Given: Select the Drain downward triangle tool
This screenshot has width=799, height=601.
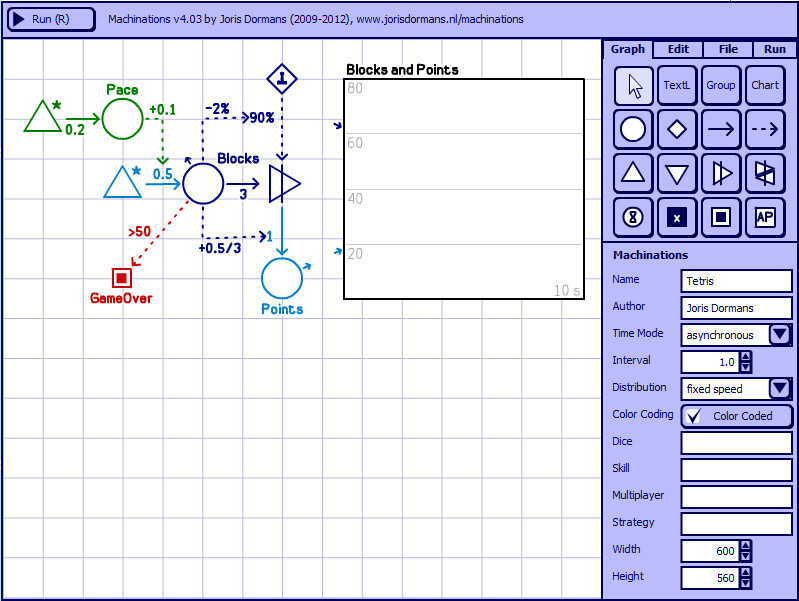Looking at the screenshot, I should coord(677,172).
